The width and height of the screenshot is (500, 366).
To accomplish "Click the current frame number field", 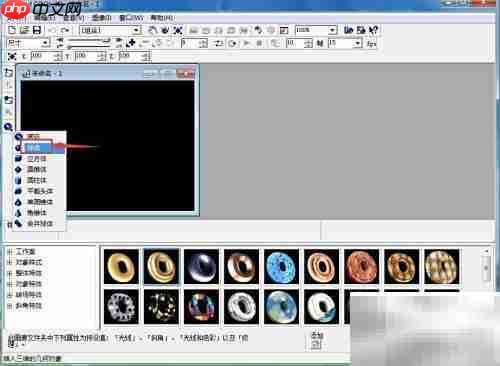I will tap(190, 43).
